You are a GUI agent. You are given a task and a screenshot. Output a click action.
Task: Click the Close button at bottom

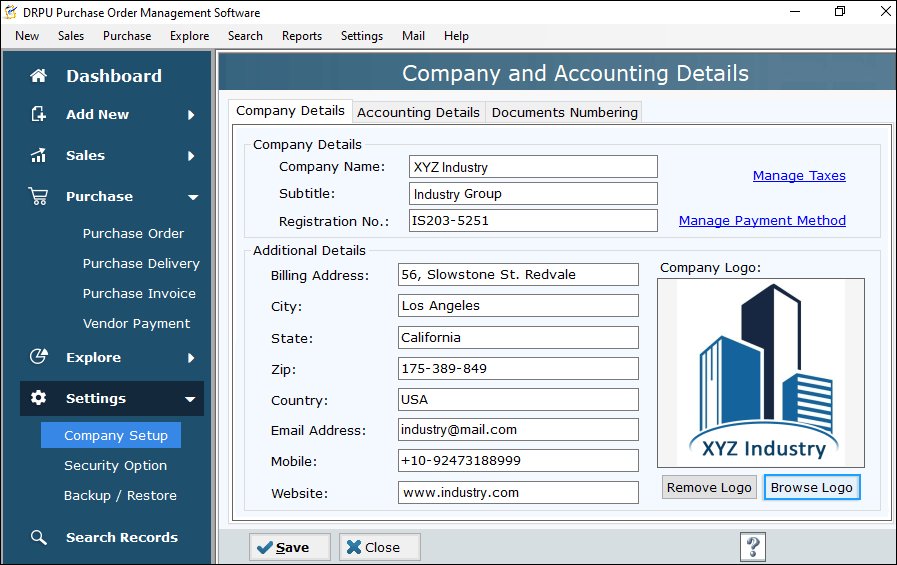click(x=380, y=547)
